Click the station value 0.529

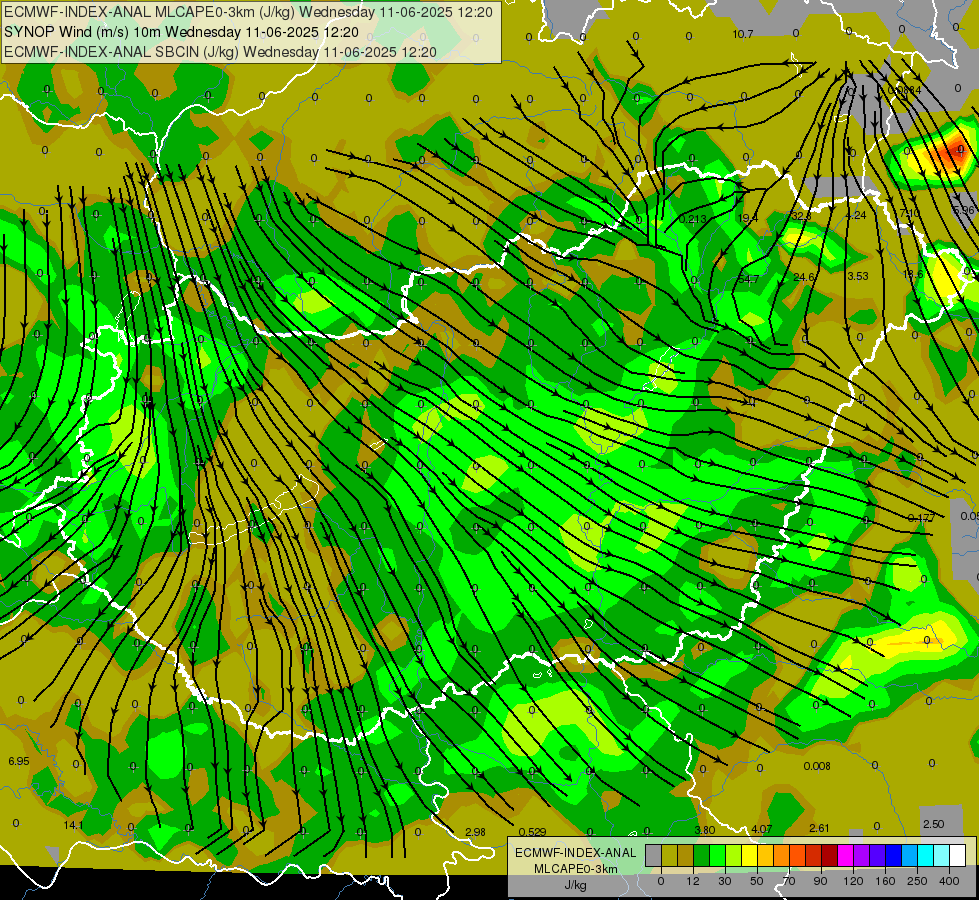click(533, 832)
